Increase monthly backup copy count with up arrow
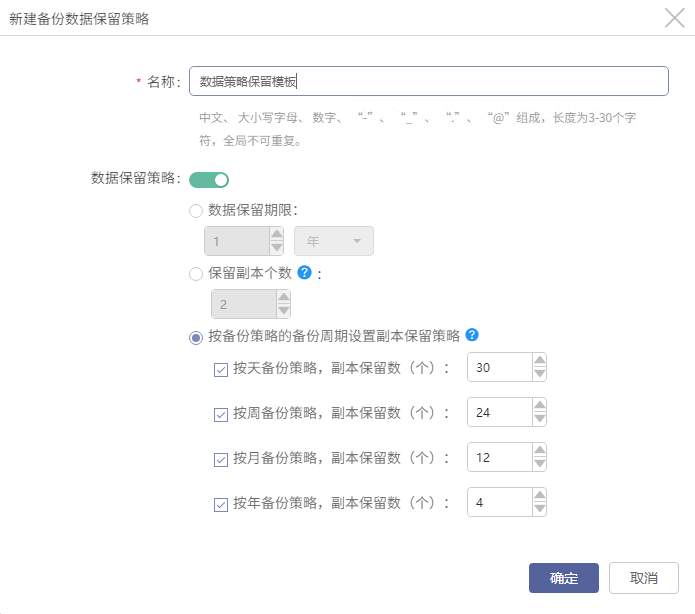695x614 pixels. pos(539,450)
